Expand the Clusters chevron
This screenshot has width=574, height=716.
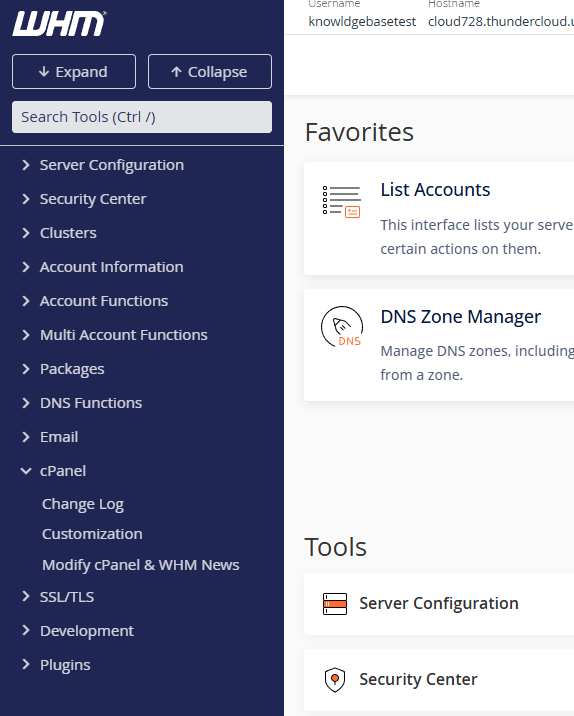26,233
